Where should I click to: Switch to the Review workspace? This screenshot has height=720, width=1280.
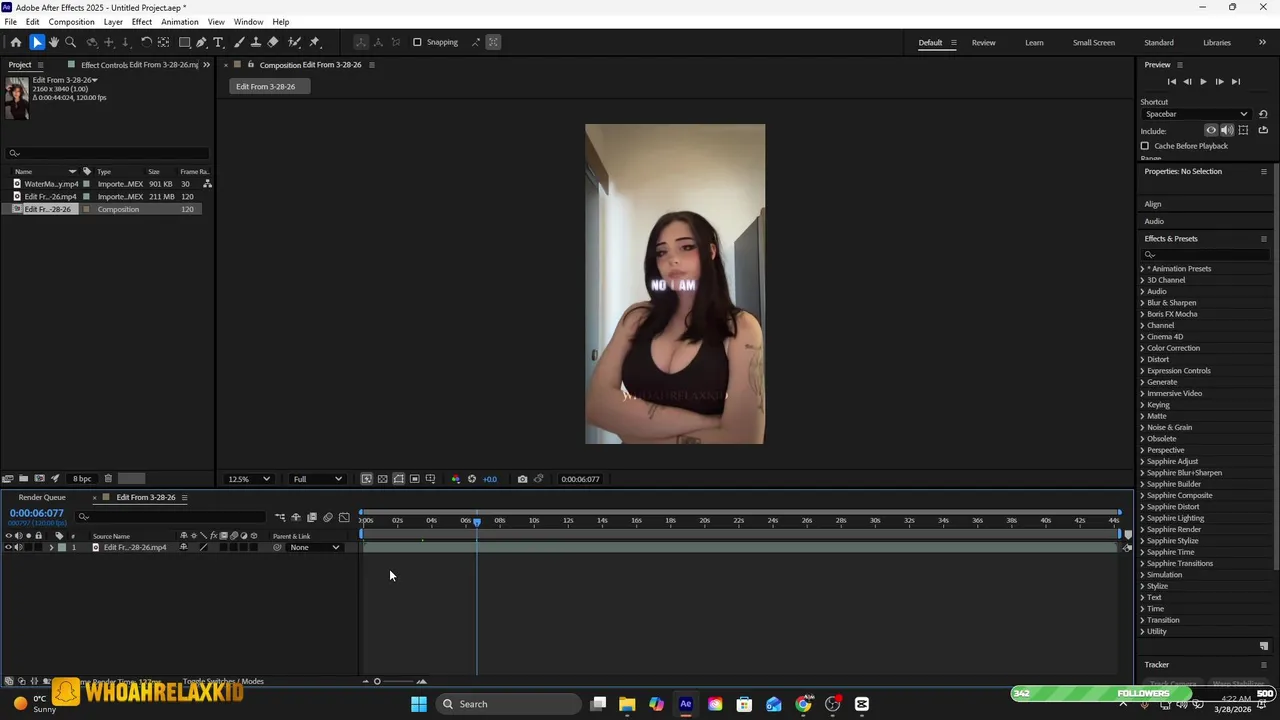983,42
